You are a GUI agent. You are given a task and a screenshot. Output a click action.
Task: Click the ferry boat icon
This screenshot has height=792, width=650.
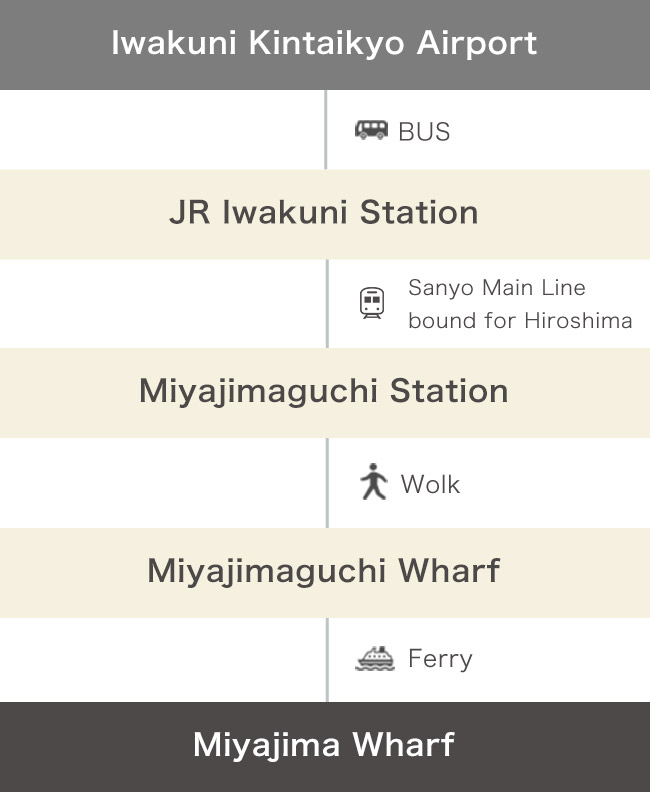[375, 658]
